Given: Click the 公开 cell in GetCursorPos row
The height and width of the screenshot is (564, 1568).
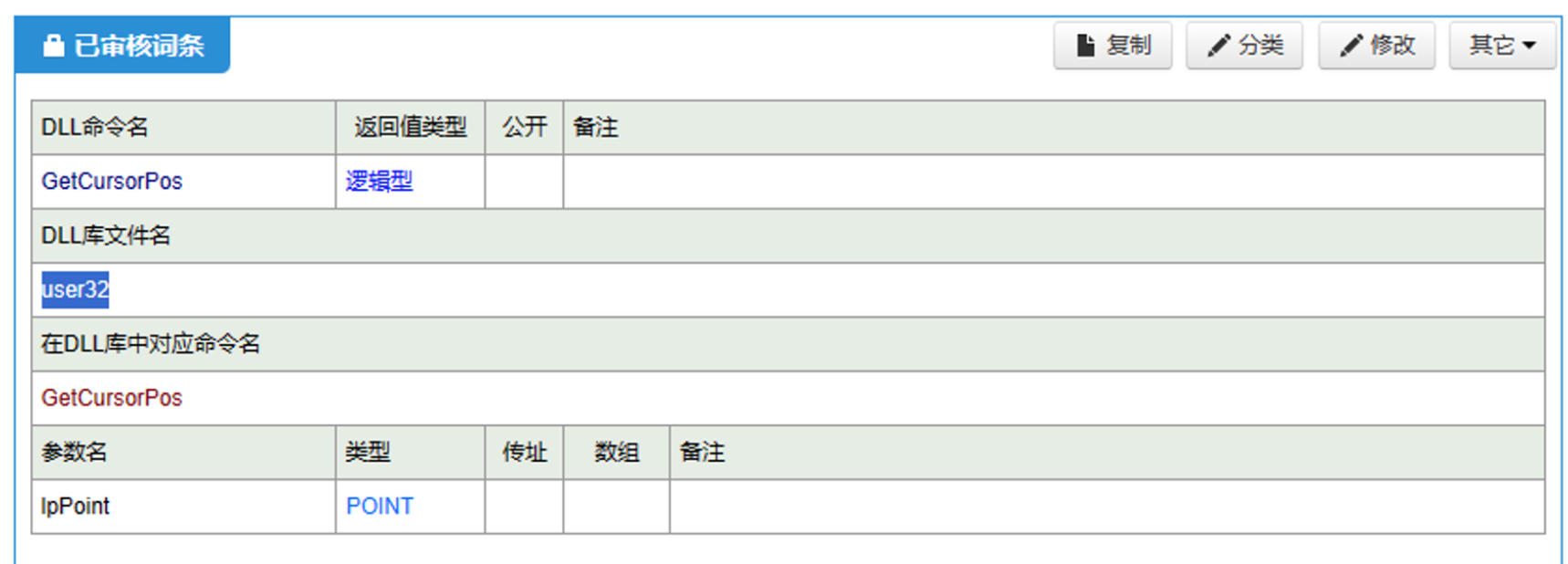Looking at the screenshot, I should point(524,181).
